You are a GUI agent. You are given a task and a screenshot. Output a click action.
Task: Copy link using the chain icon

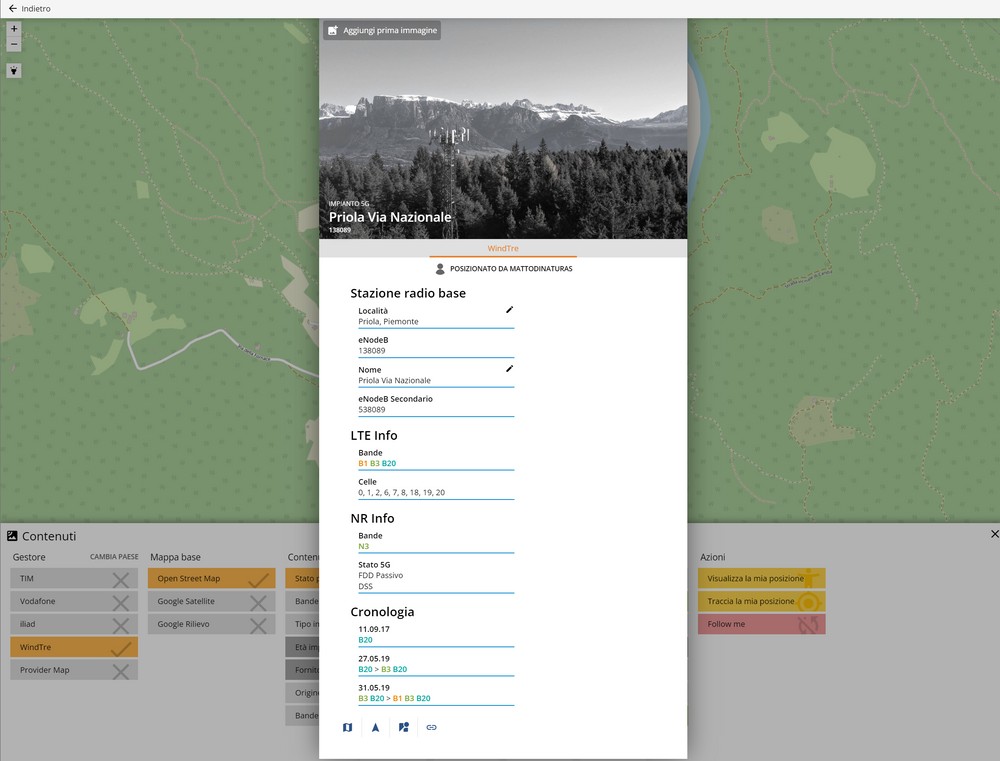point(431,727)
